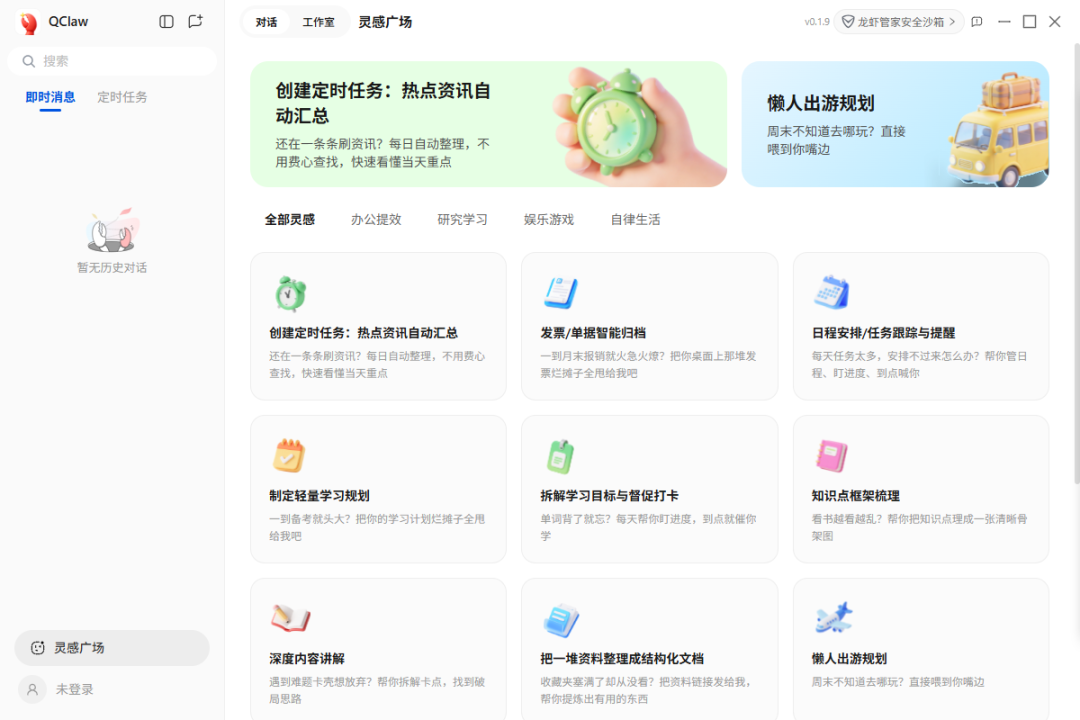Click the blue calendar schedule icon
Image resolution: width=1080 pixels, height=720 pixels.
[832, 293]
